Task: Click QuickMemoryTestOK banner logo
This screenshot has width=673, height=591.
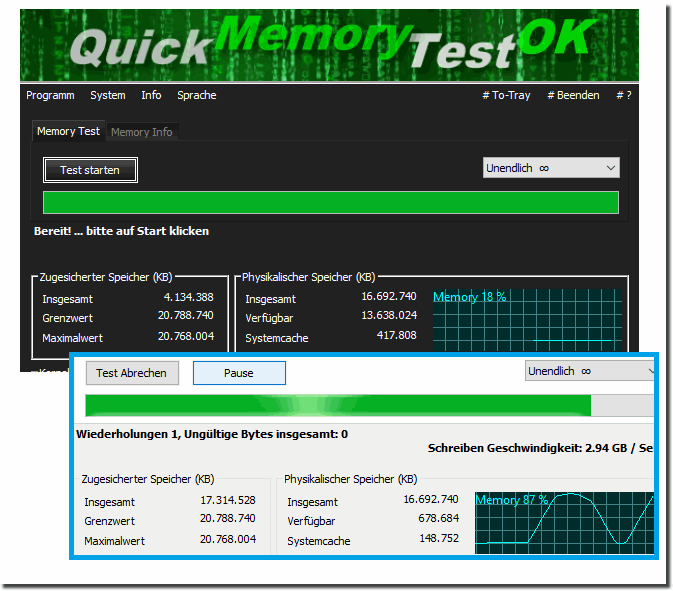Action: 330,45
